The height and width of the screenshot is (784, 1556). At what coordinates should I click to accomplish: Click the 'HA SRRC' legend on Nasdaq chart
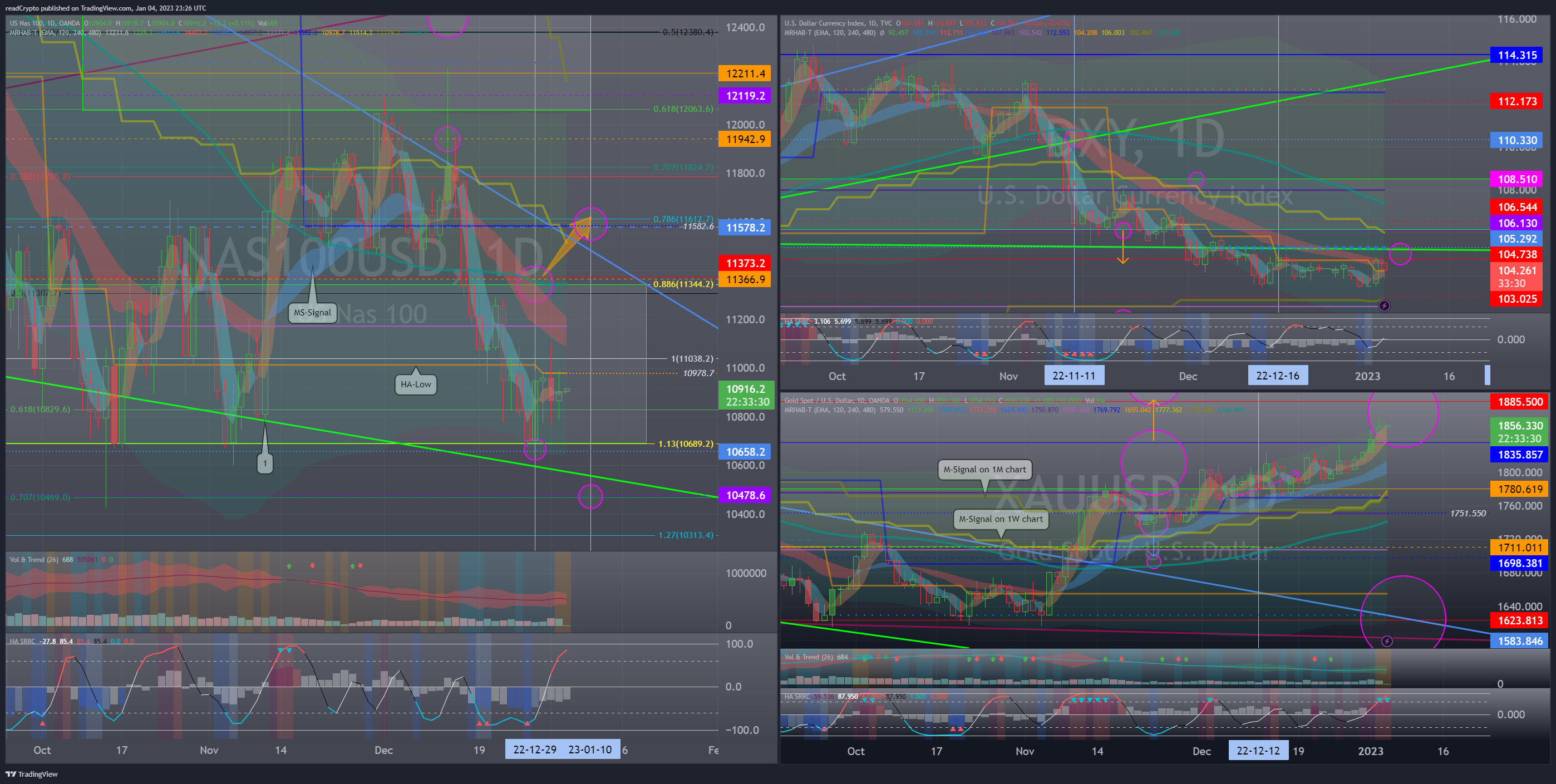pos(22,641)
